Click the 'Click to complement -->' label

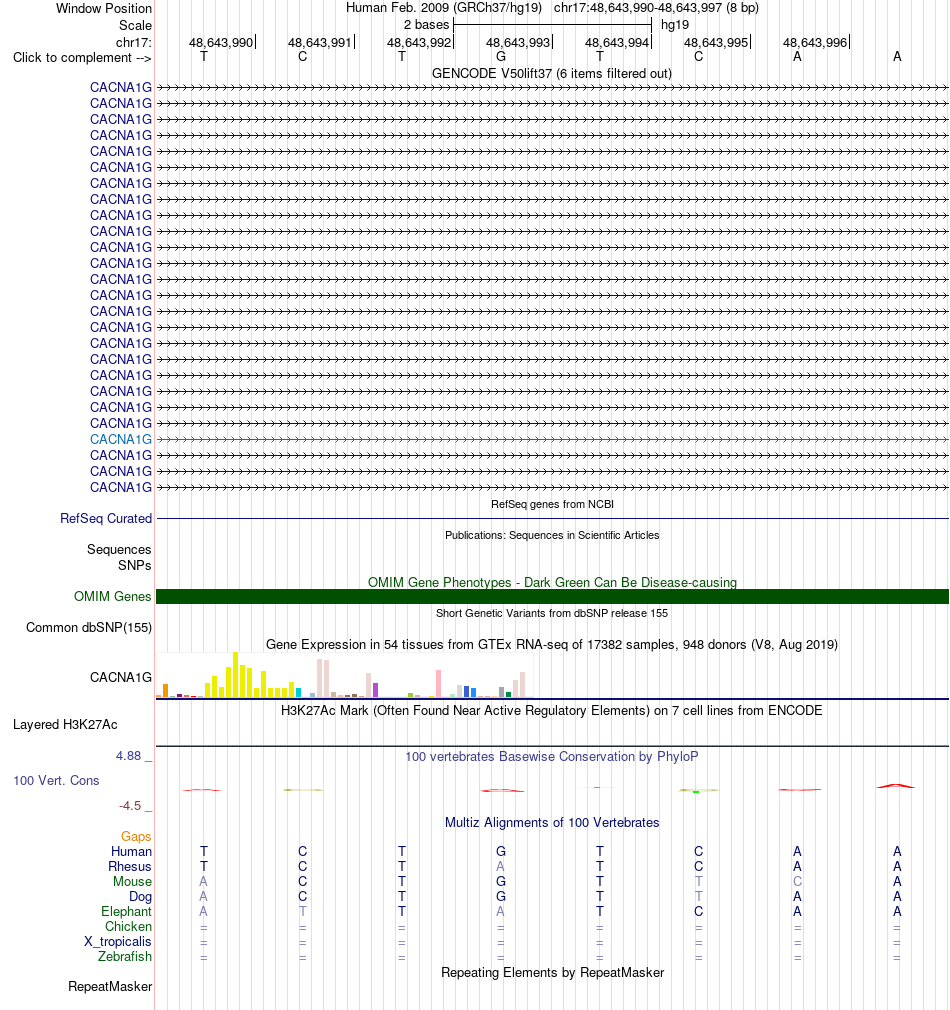tap(82, 58)
